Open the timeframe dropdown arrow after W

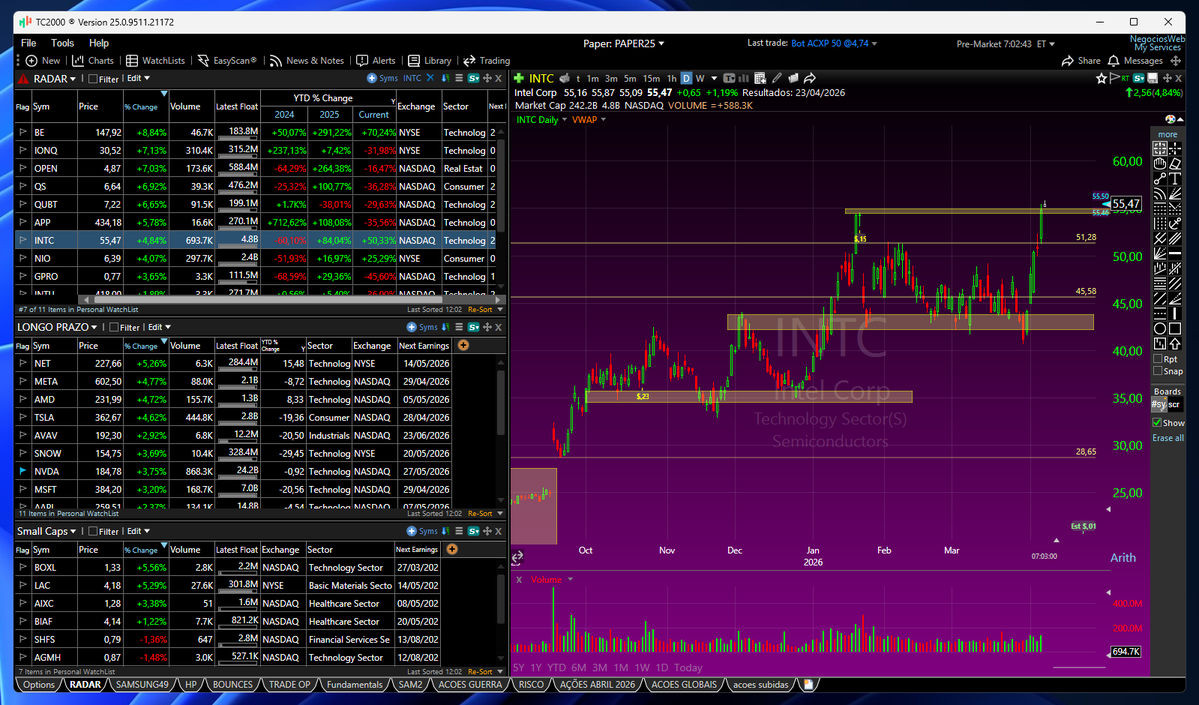[714, 78]
